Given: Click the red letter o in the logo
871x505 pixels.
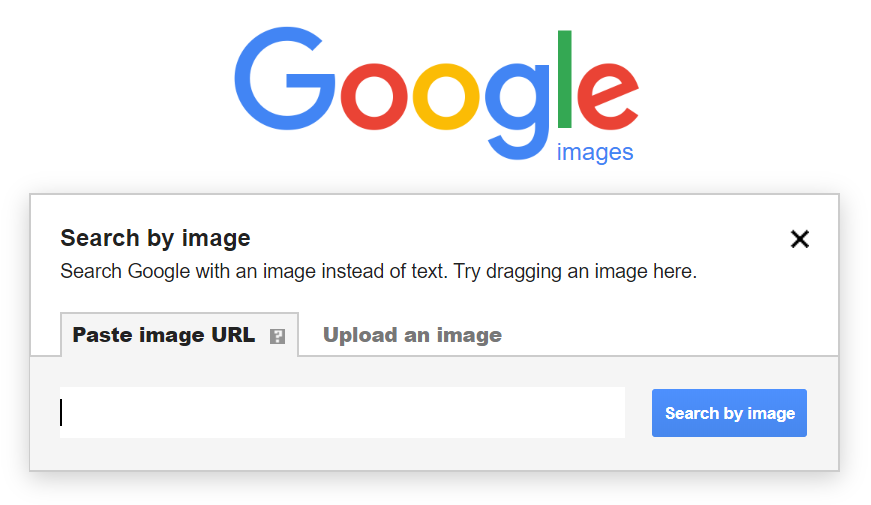Looking at the screenshot, I should pyautogui.click(x=374, y=97).
